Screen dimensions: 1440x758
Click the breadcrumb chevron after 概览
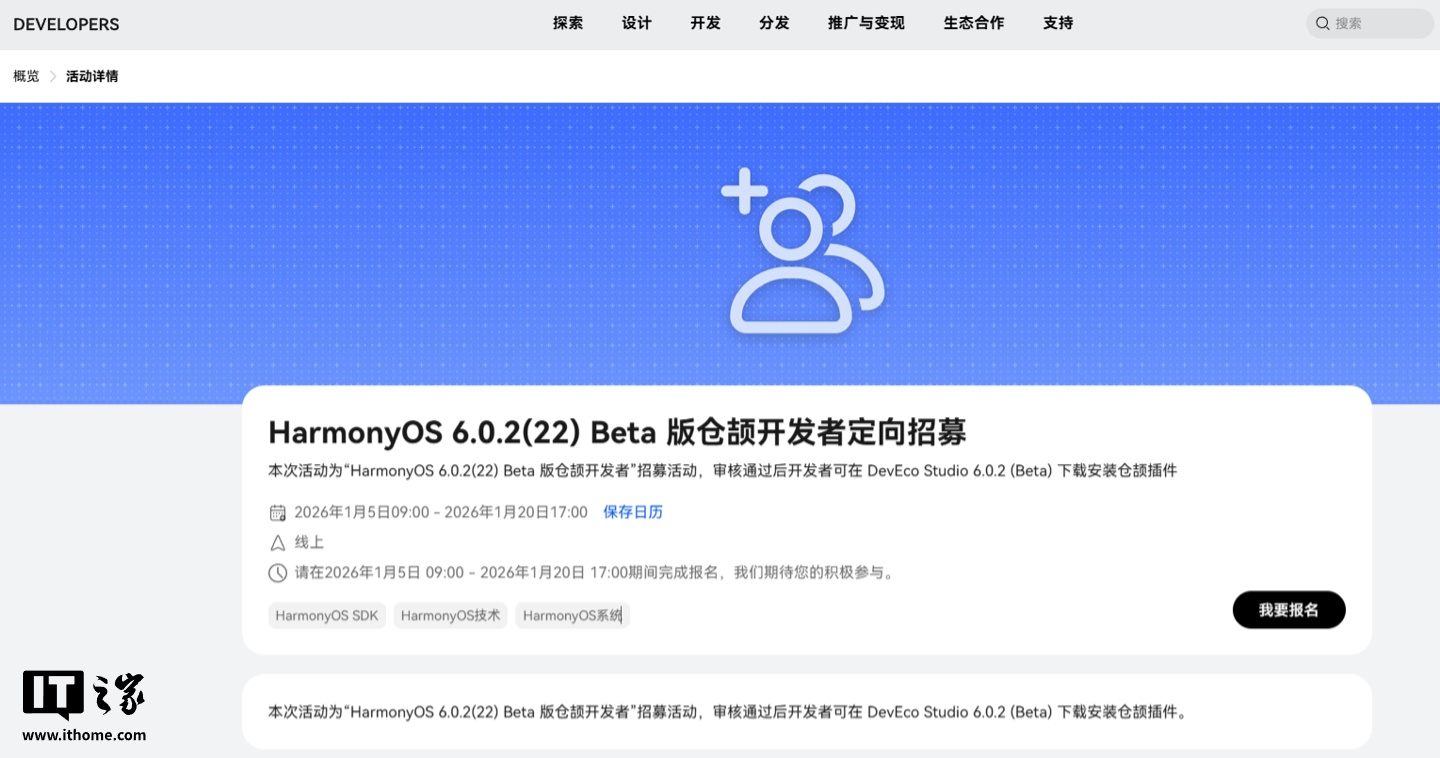pos(53,76)
